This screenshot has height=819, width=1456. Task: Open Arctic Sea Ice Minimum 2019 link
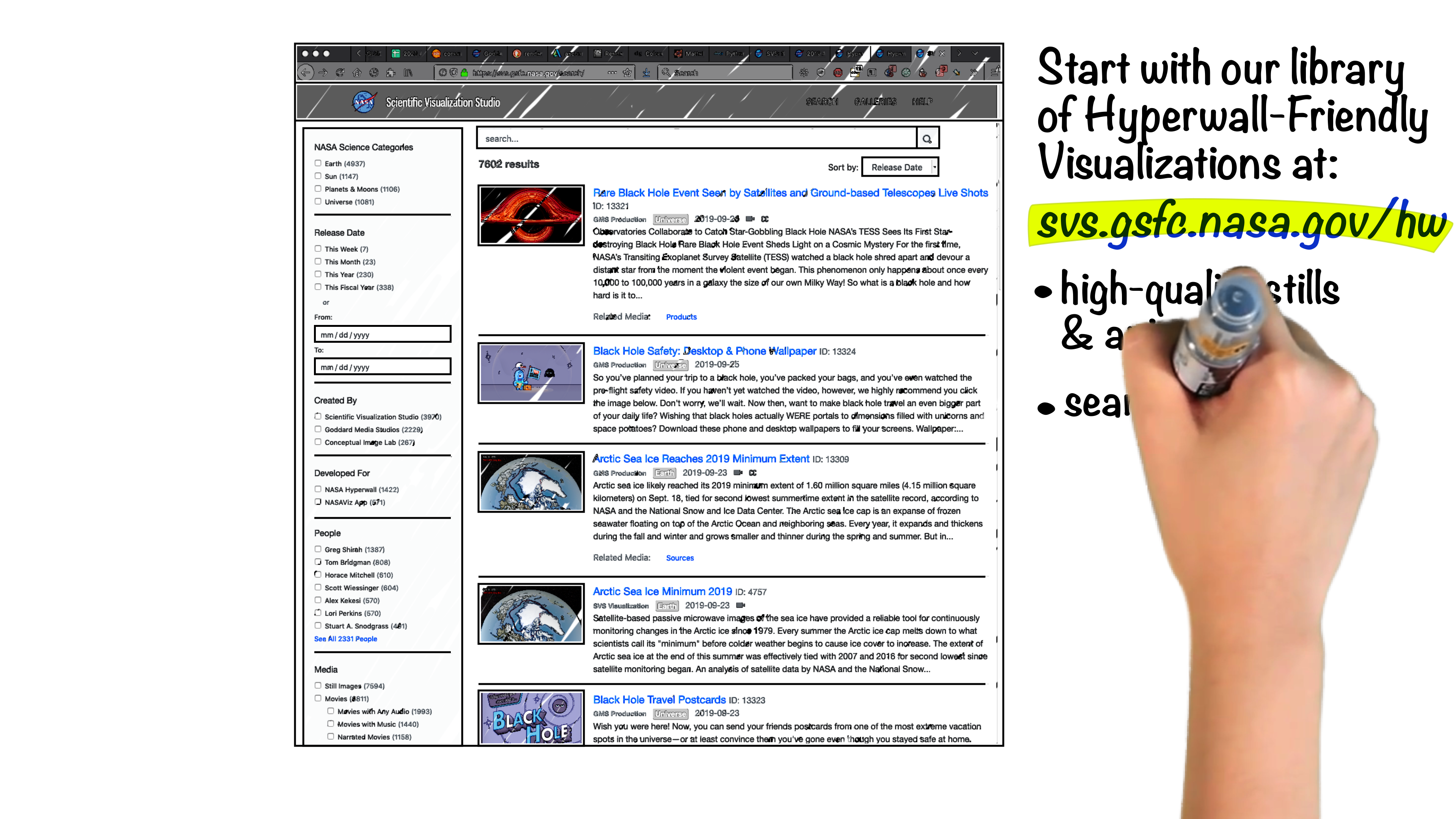pos(662,591)
